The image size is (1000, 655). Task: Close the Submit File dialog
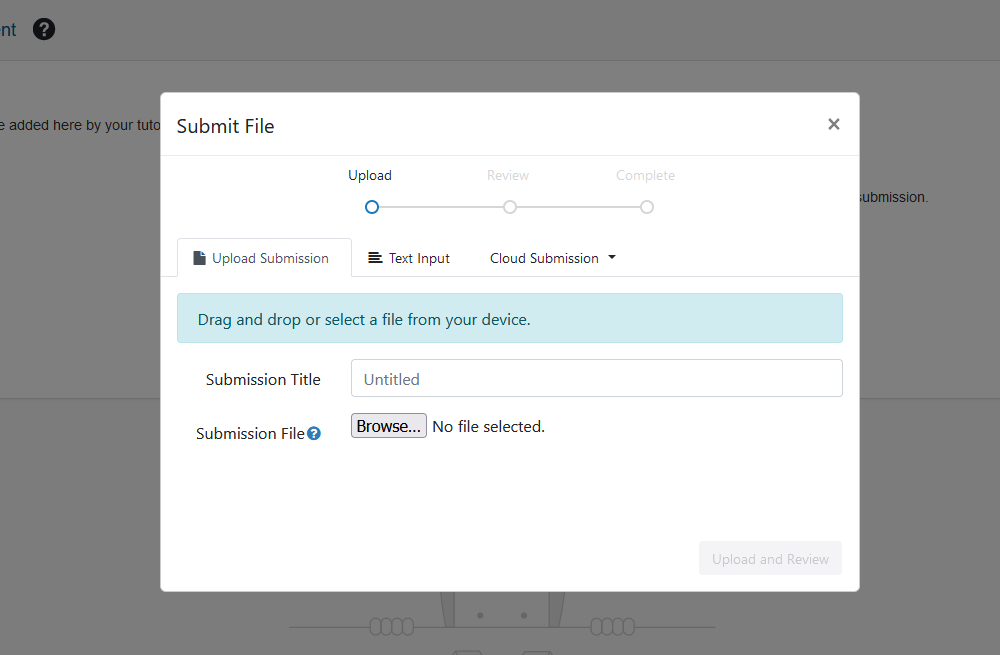[833, 124]
